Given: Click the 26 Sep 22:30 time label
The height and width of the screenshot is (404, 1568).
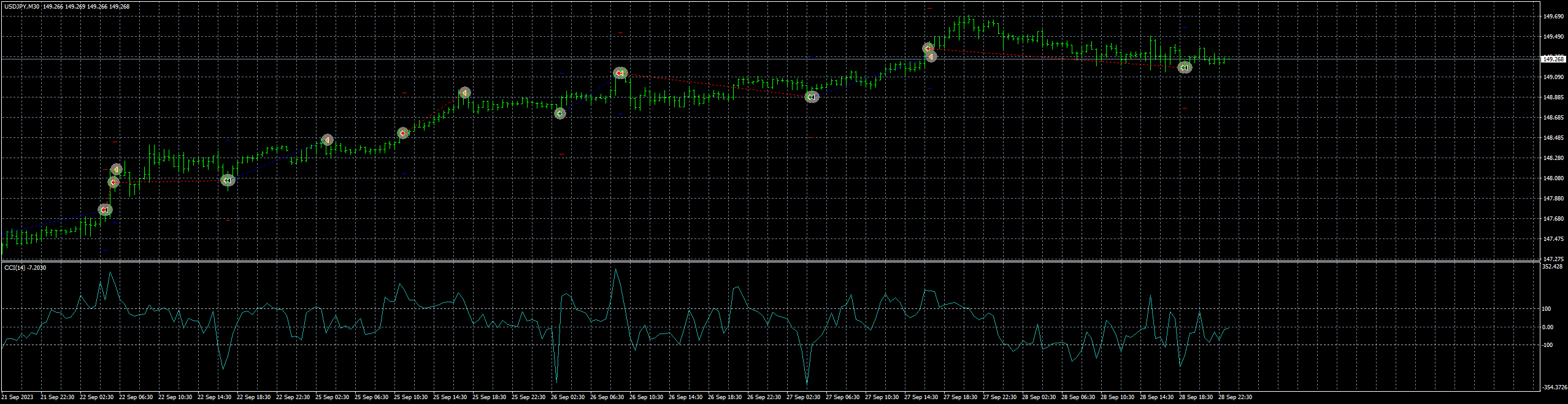Looking at the screenshot, I should click(x=764, y=397).
